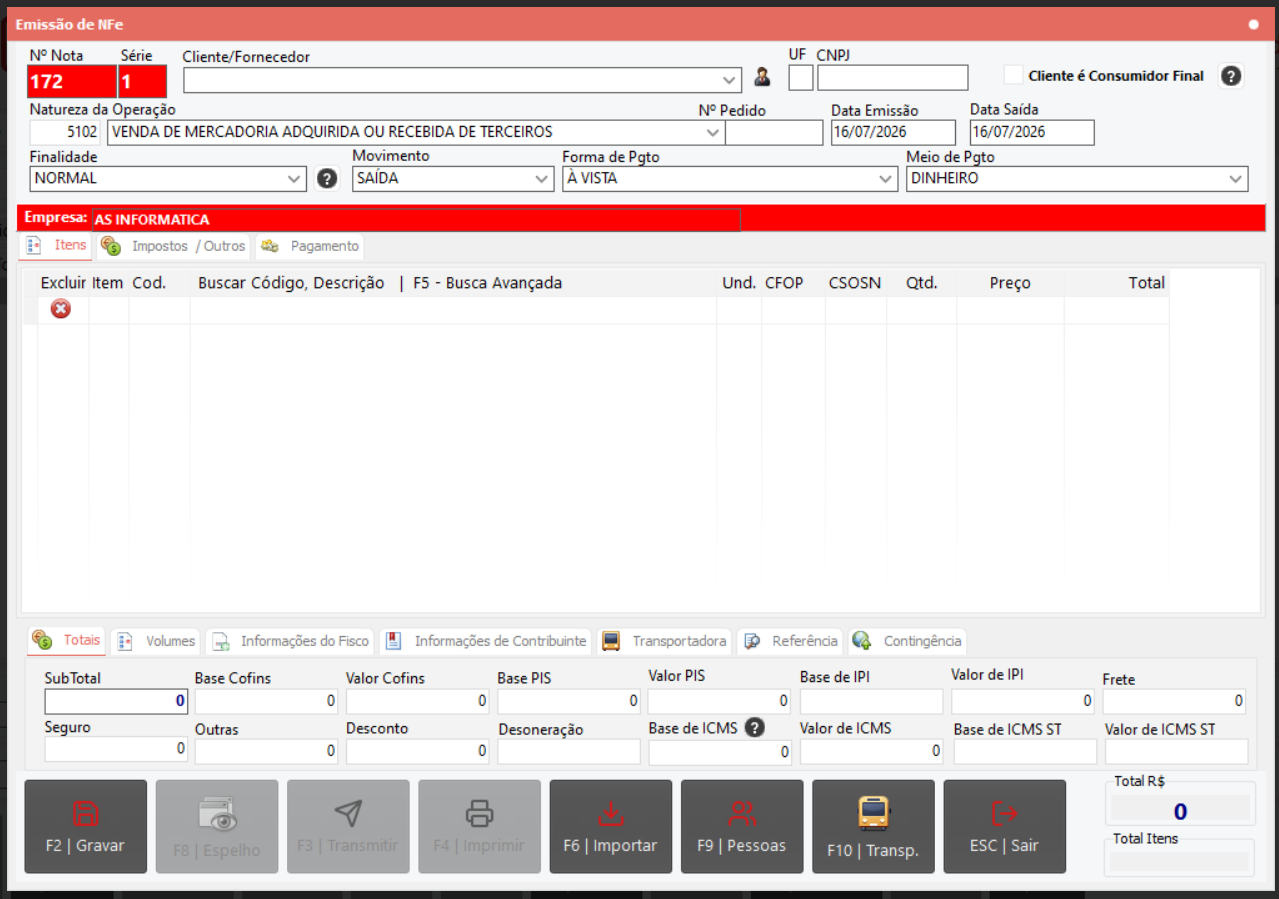Click the SubTotal field

[x=116, y=701]
